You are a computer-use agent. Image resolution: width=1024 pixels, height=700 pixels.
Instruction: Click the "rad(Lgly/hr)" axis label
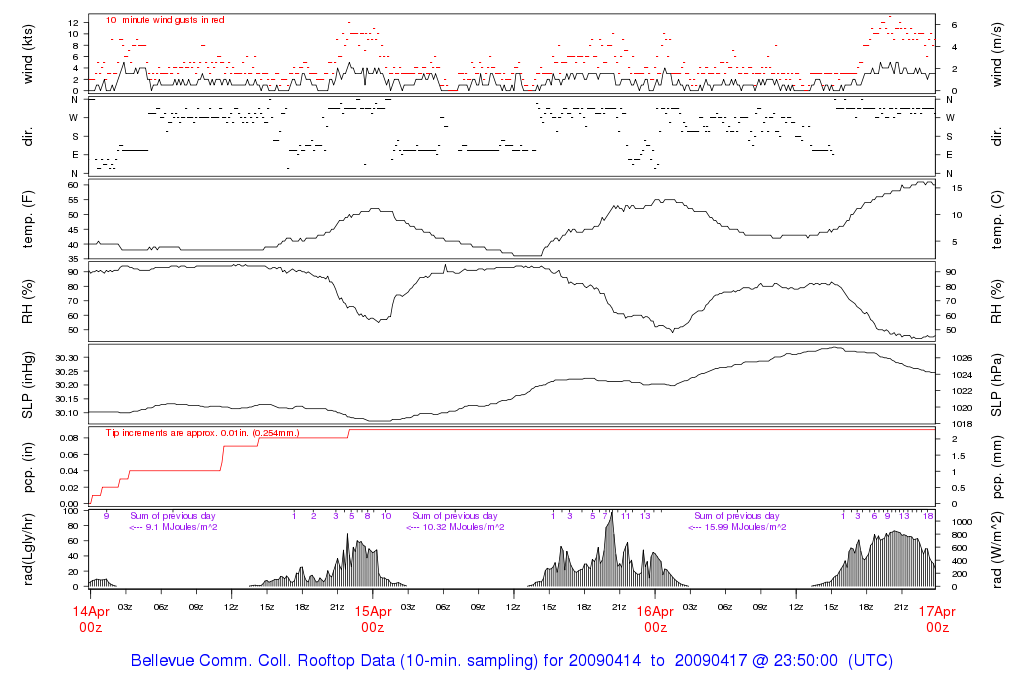click(27, 550)
